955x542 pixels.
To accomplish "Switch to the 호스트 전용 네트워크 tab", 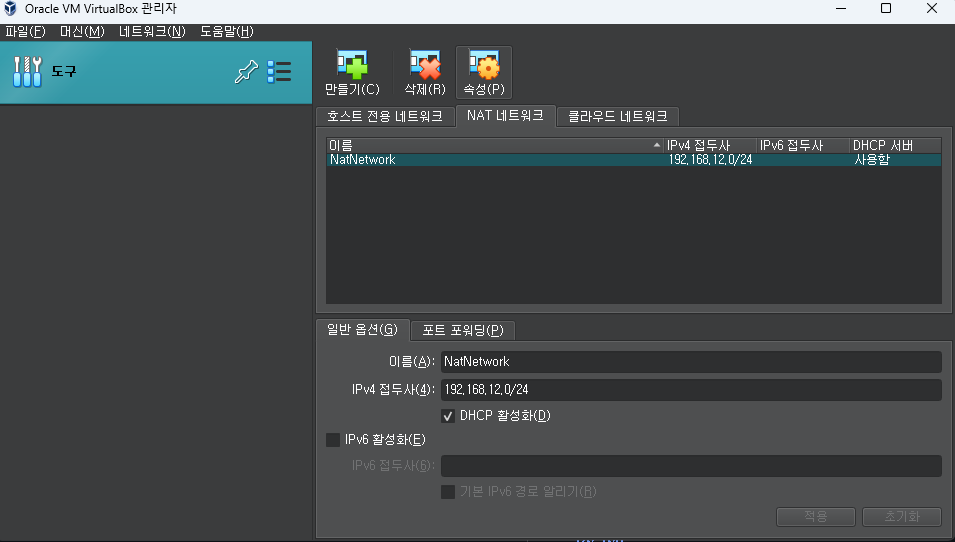I will click(x=385, y=116).
